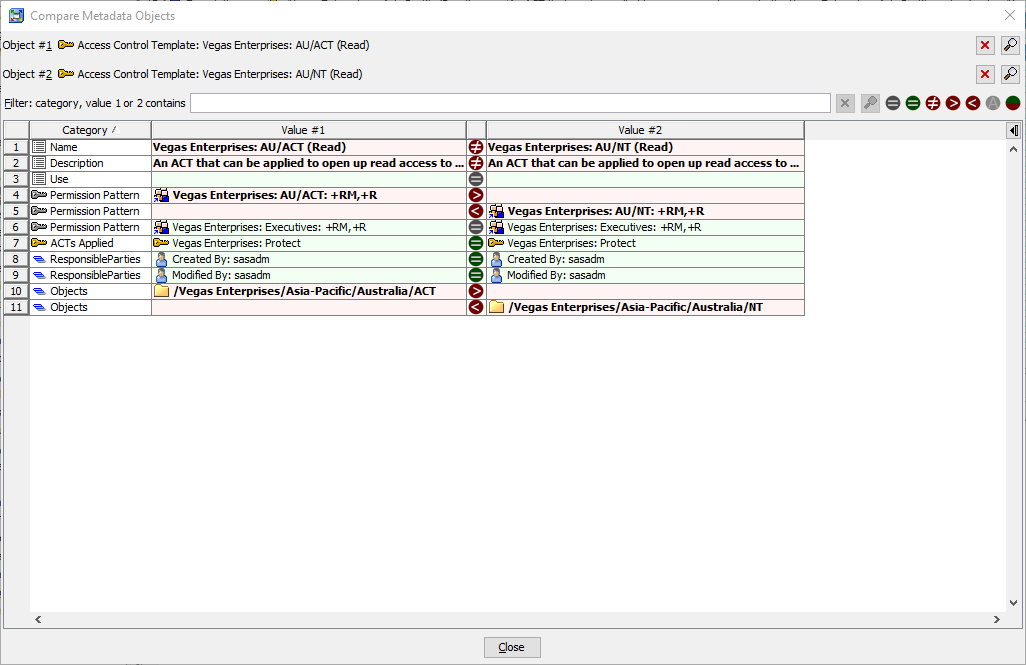Image resolution: width=1026 pixels, height=665 pixels.
Task: Click the Close button
Action: tap(512, 647)
